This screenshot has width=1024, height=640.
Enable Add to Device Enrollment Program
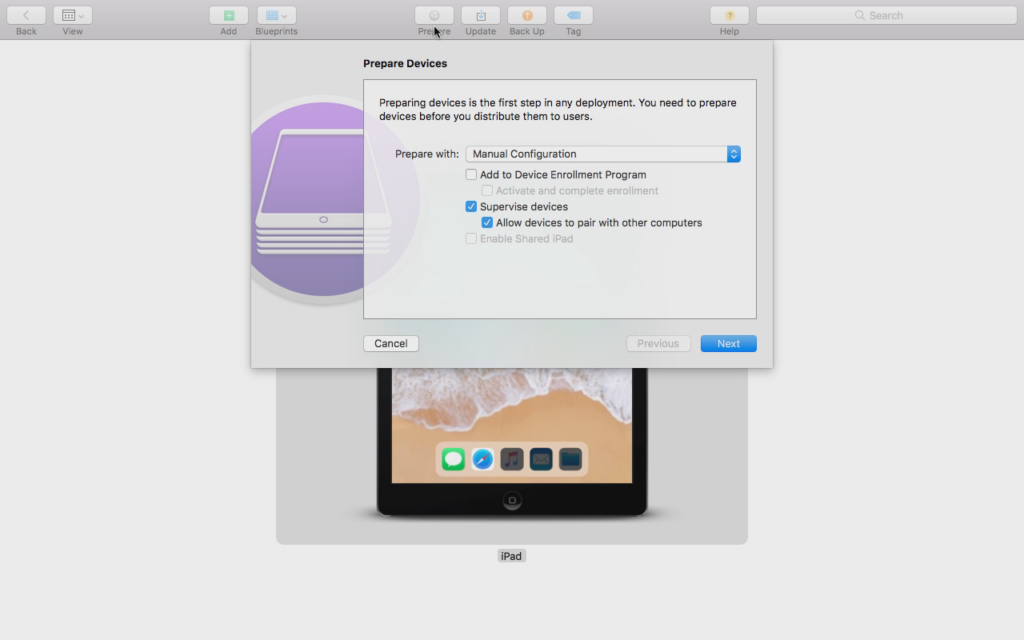pos(472,175)
